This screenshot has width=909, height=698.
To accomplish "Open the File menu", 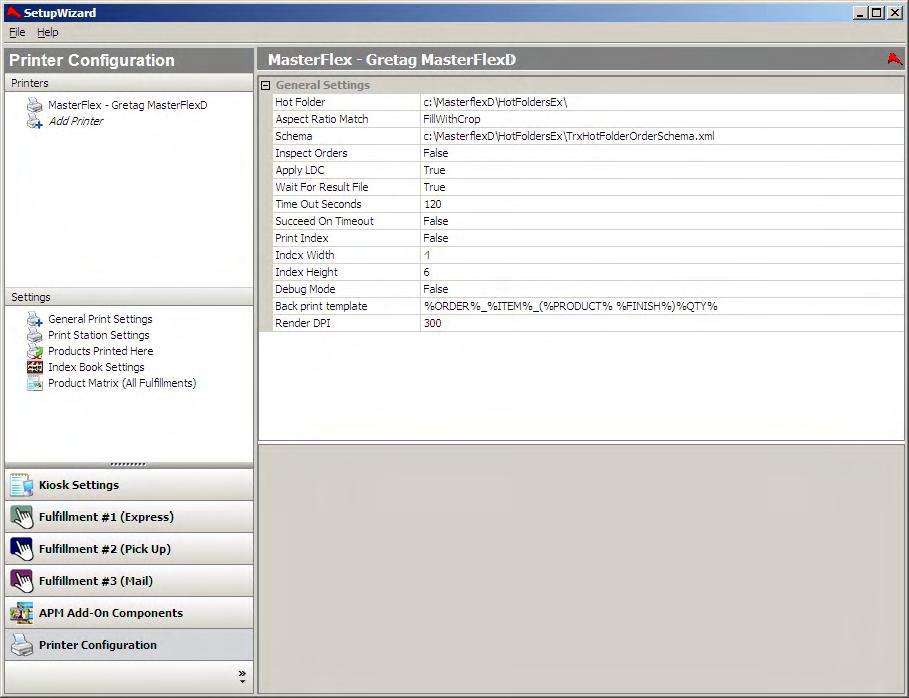I will pyautogui.click(x=17, y=32).
